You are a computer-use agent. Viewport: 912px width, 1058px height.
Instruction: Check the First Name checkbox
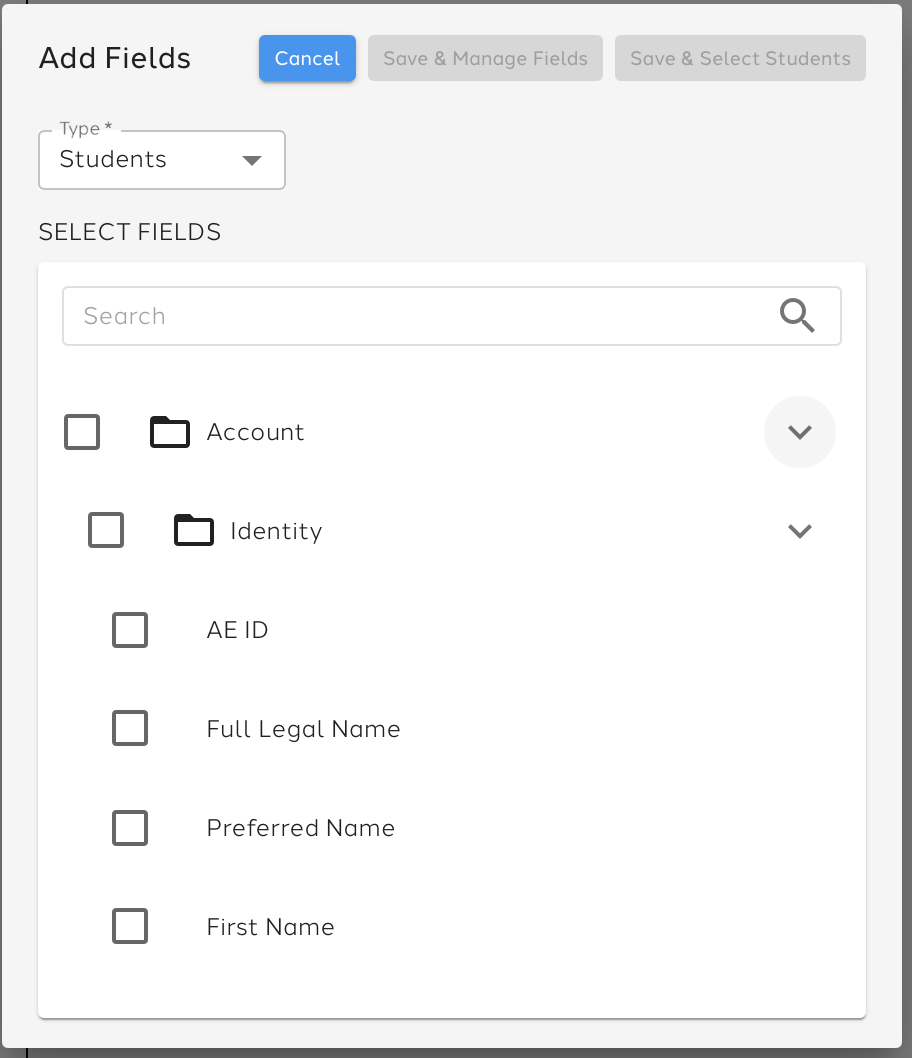pyautogui.click(x=130, y=927)
